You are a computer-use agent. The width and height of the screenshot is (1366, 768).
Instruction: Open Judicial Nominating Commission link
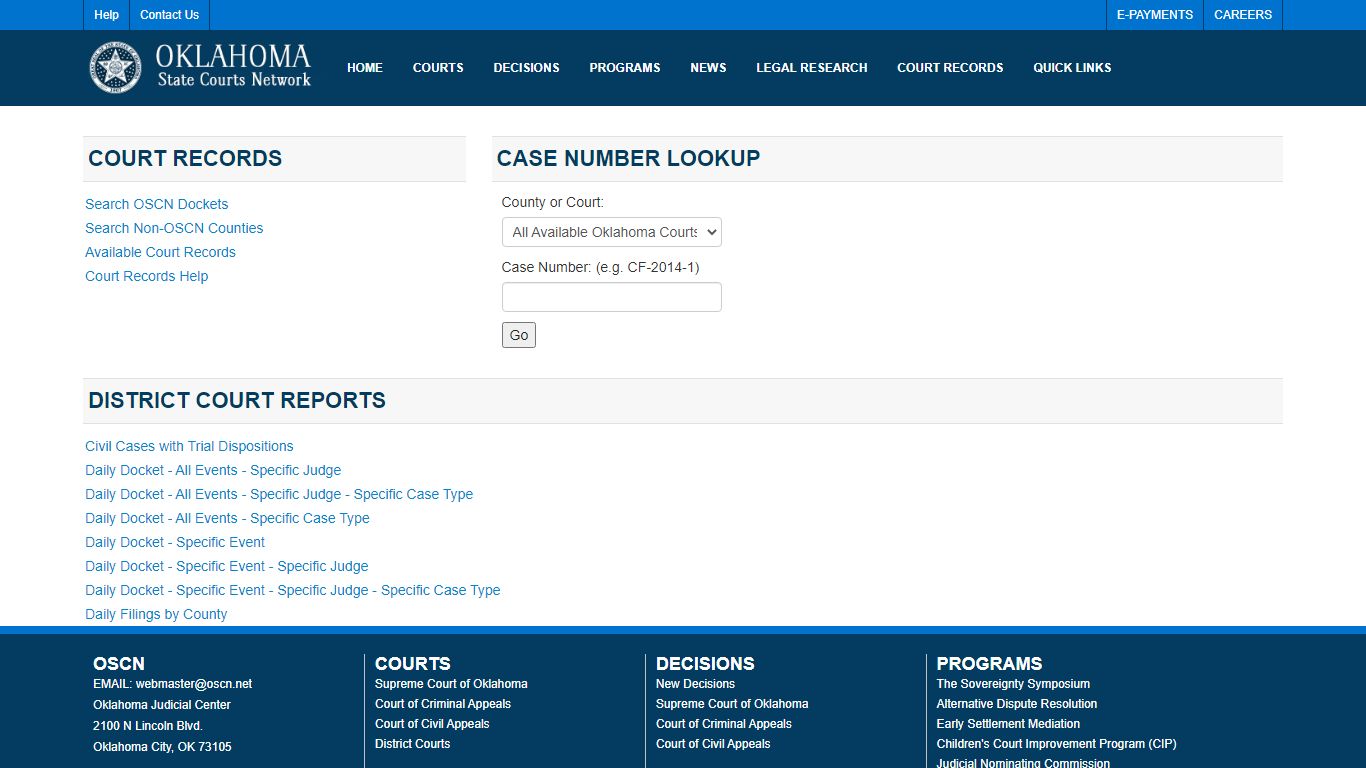click(1023, 763)
